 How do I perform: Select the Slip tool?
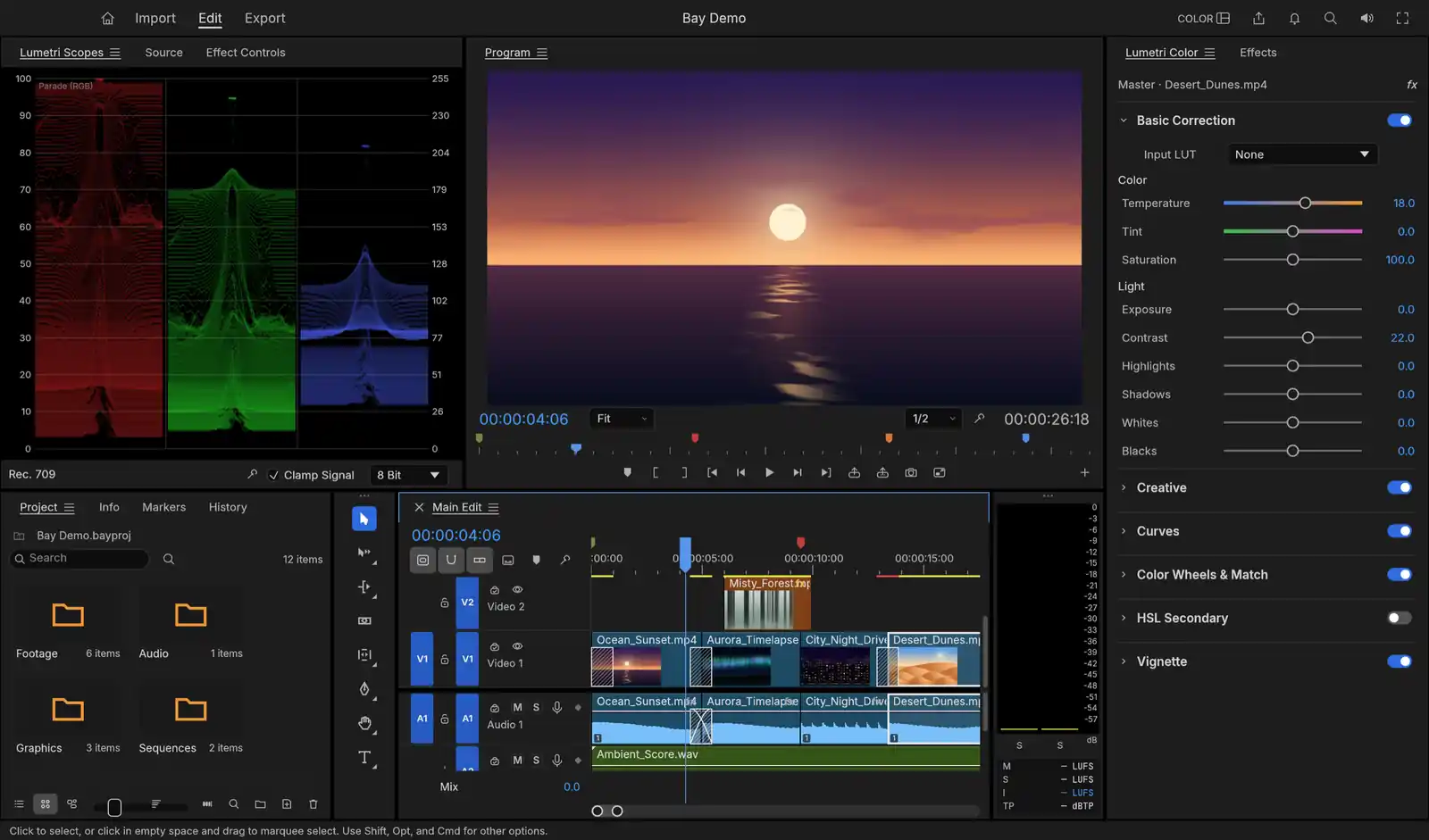[x=364, y=654]
